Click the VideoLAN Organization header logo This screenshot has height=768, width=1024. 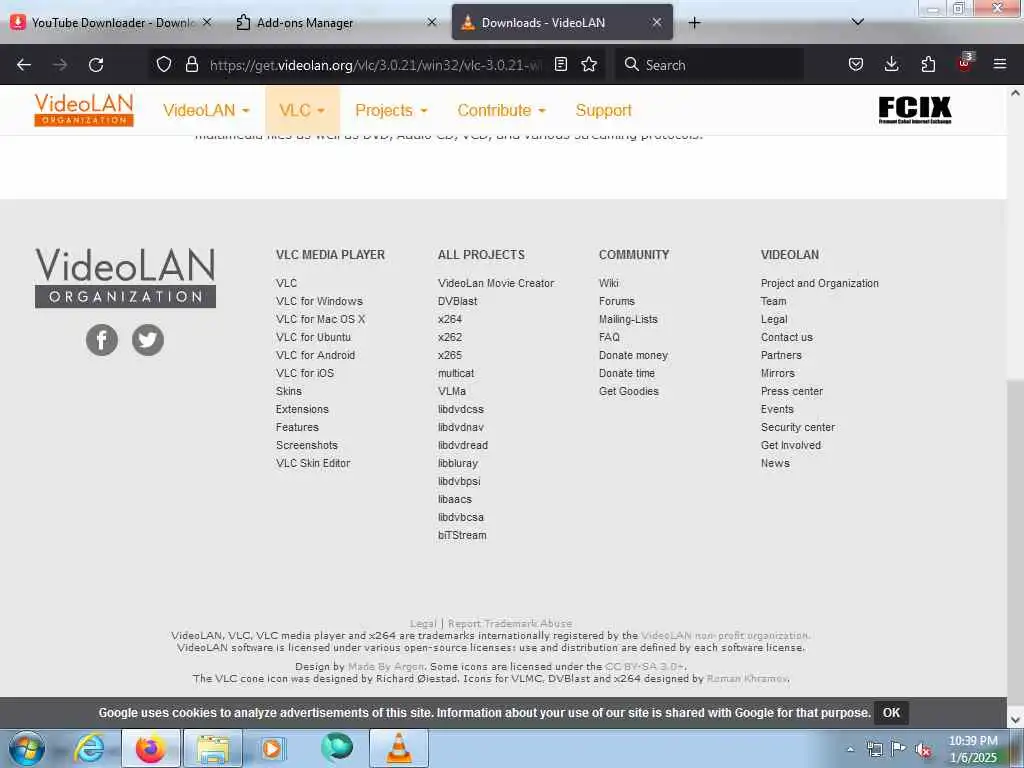[x=84, y=109]
